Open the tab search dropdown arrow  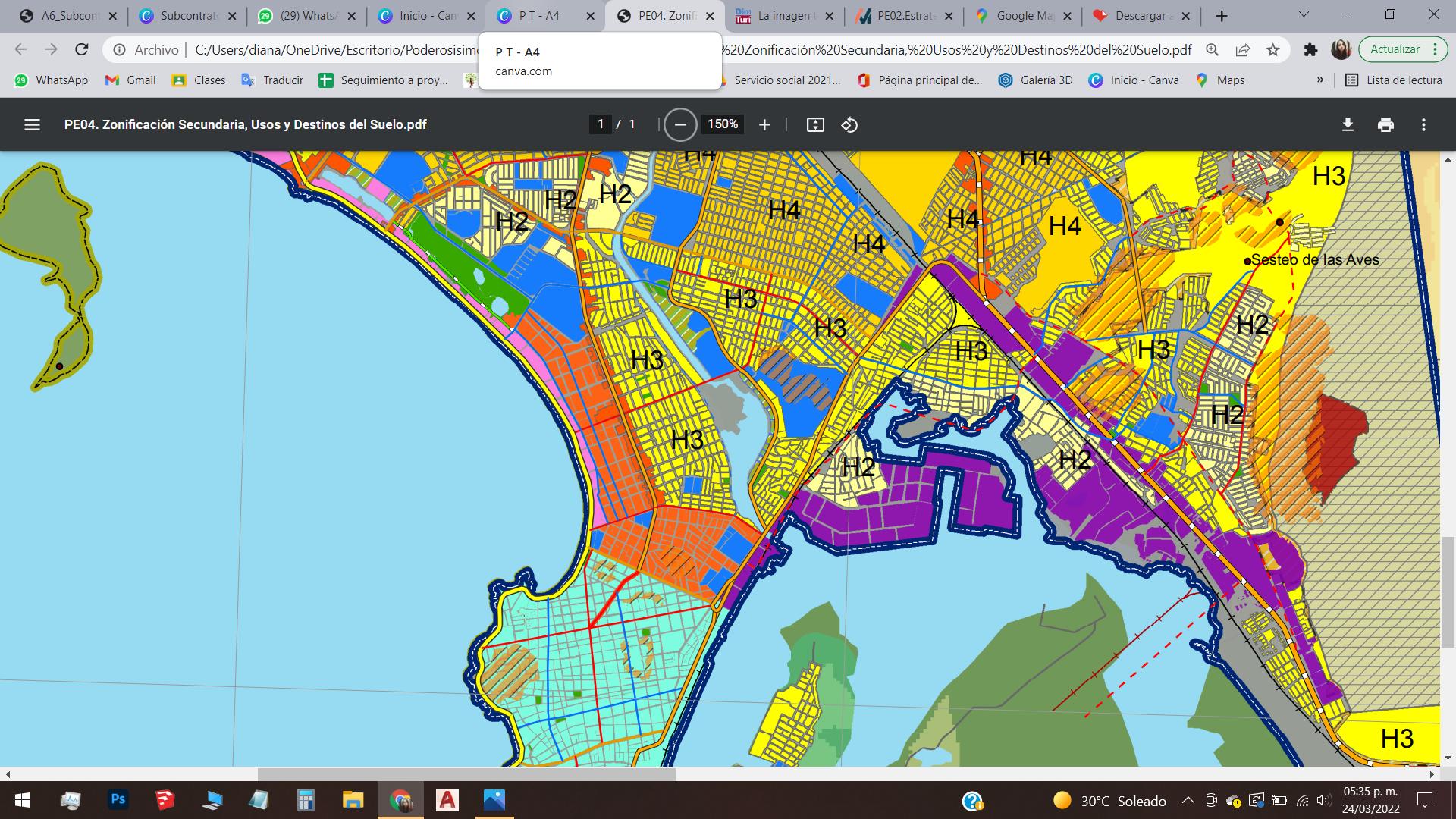(x=1304, y=14)
